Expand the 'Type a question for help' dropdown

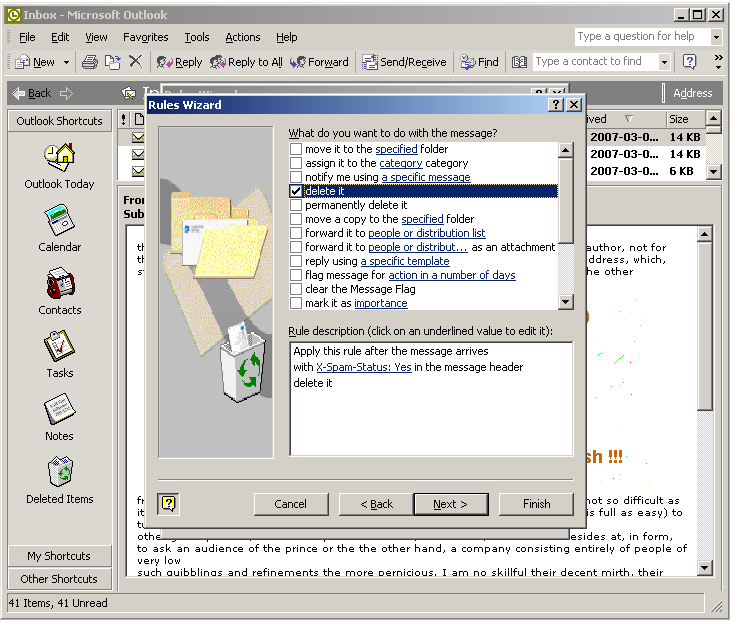pos(716,36)
